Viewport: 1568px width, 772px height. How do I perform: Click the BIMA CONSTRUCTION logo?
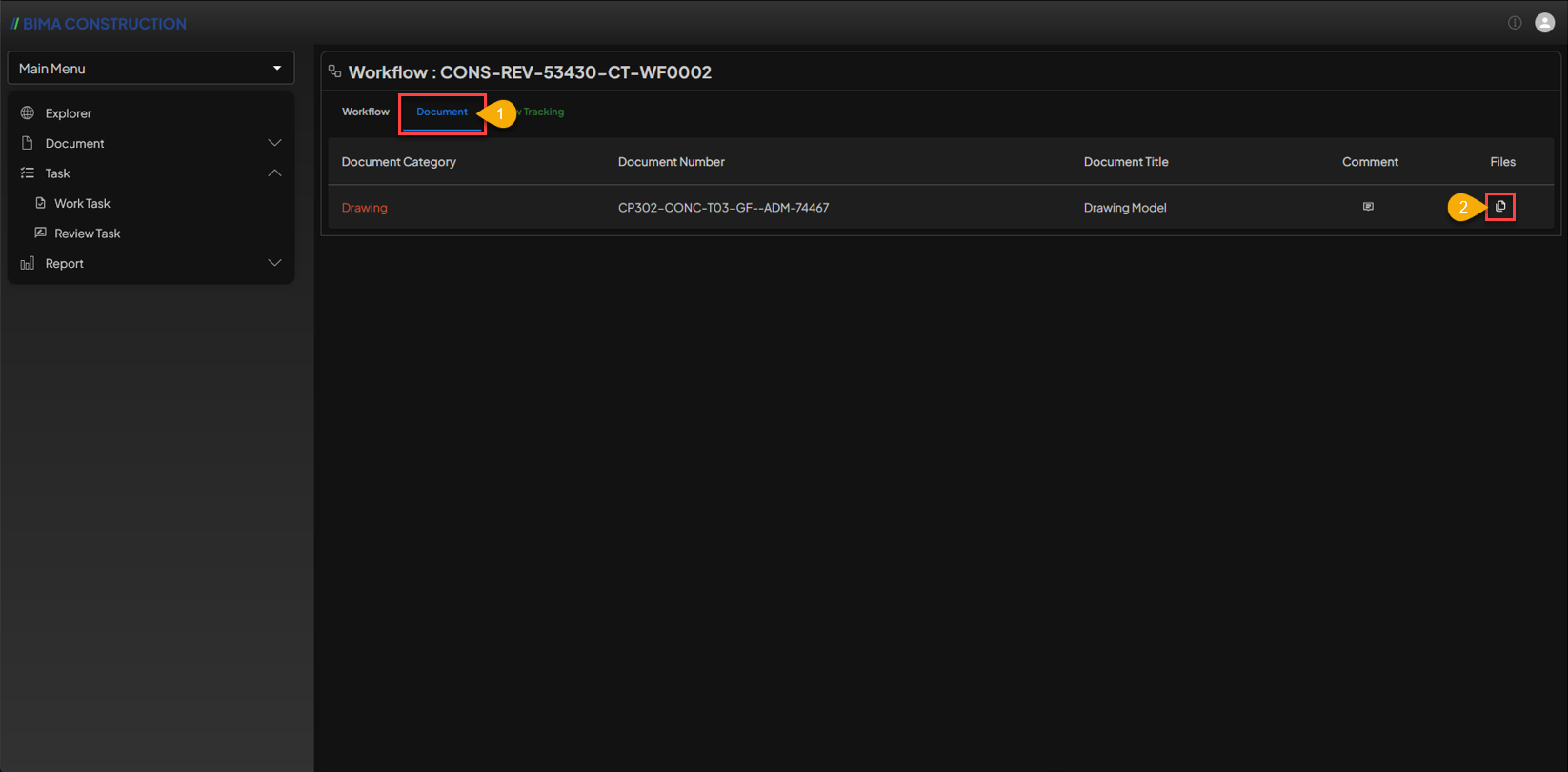click(x=99, y=24)
